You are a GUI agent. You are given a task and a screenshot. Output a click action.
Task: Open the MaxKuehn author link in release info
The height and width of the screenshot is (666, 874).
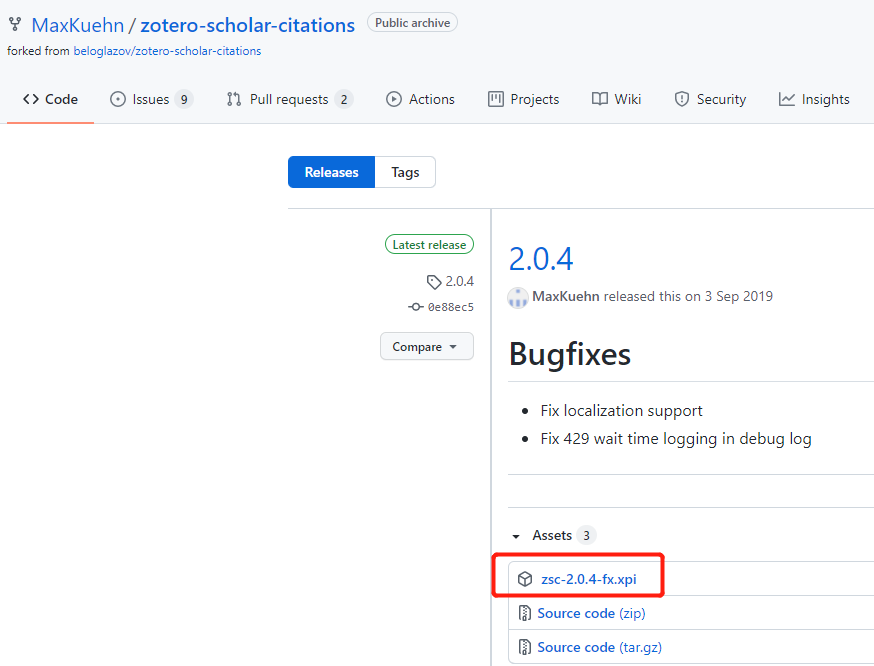pyautogui.click(x=566, y=296)
